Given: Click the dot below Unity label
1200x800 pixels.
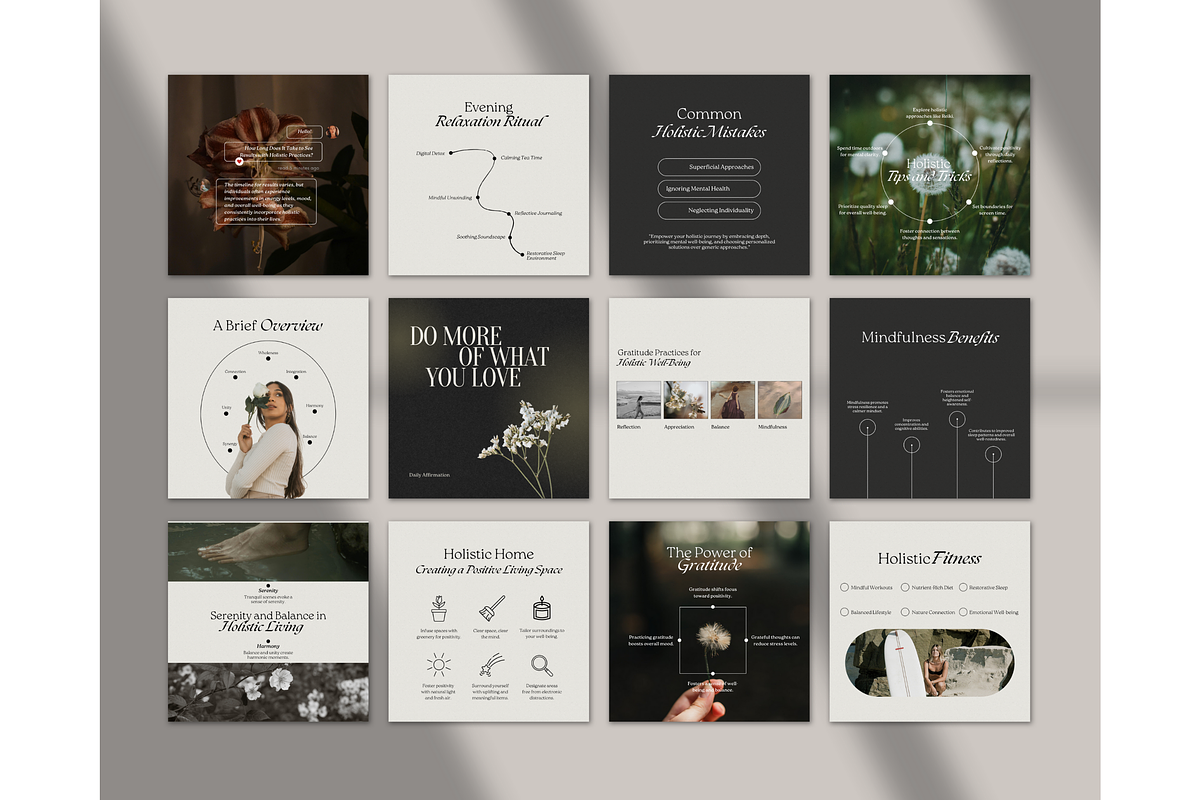Looking at the screenshot, I should (227, 414).
